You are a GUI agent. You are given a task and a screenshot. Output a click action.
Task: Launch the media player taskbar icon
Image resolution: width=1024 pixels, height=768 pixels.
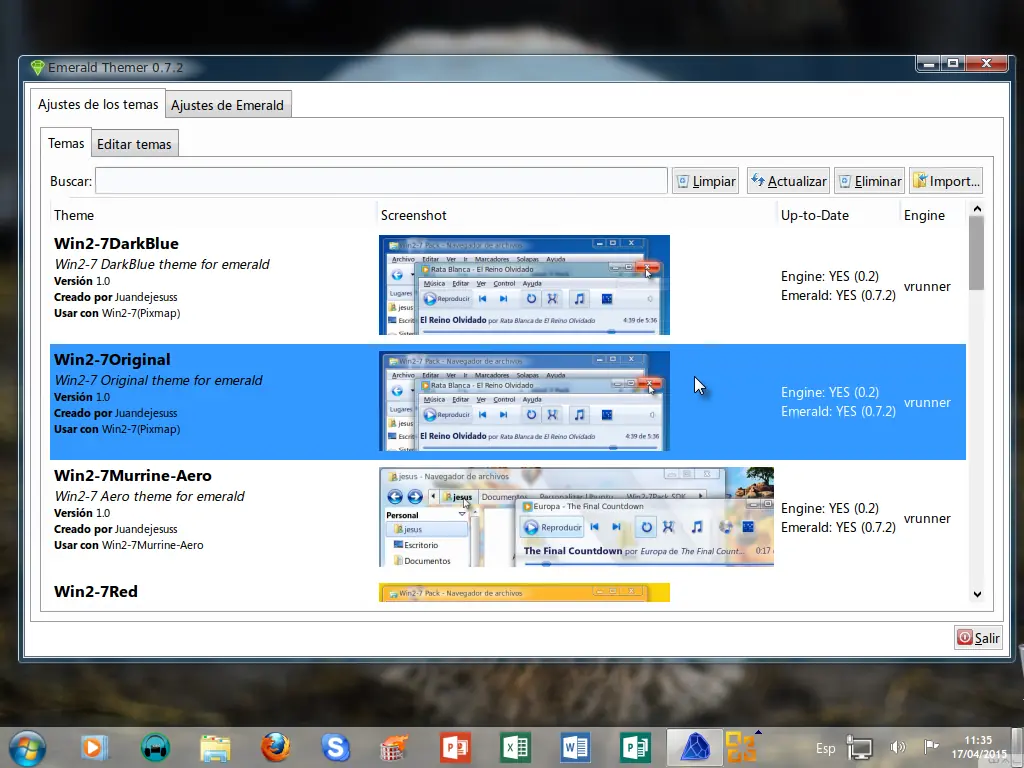click(95, 748)
